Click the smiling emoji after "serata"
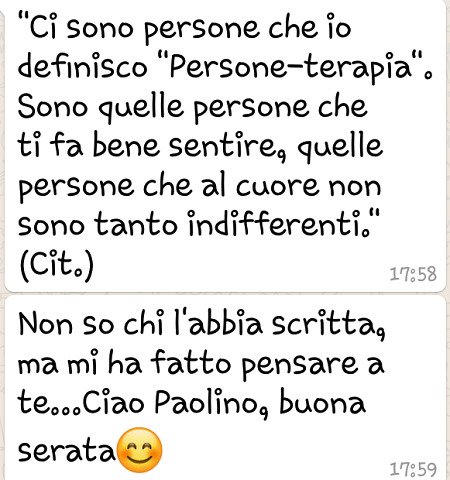The width and height of the screenshot is (450, 480). click(x=140, y=450)
